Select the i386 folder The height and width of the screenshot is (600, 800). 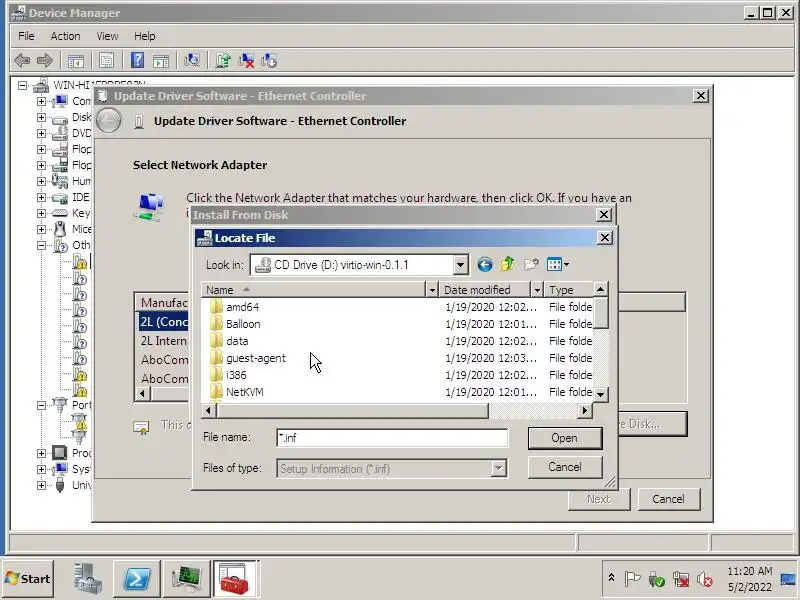[236, 375]
